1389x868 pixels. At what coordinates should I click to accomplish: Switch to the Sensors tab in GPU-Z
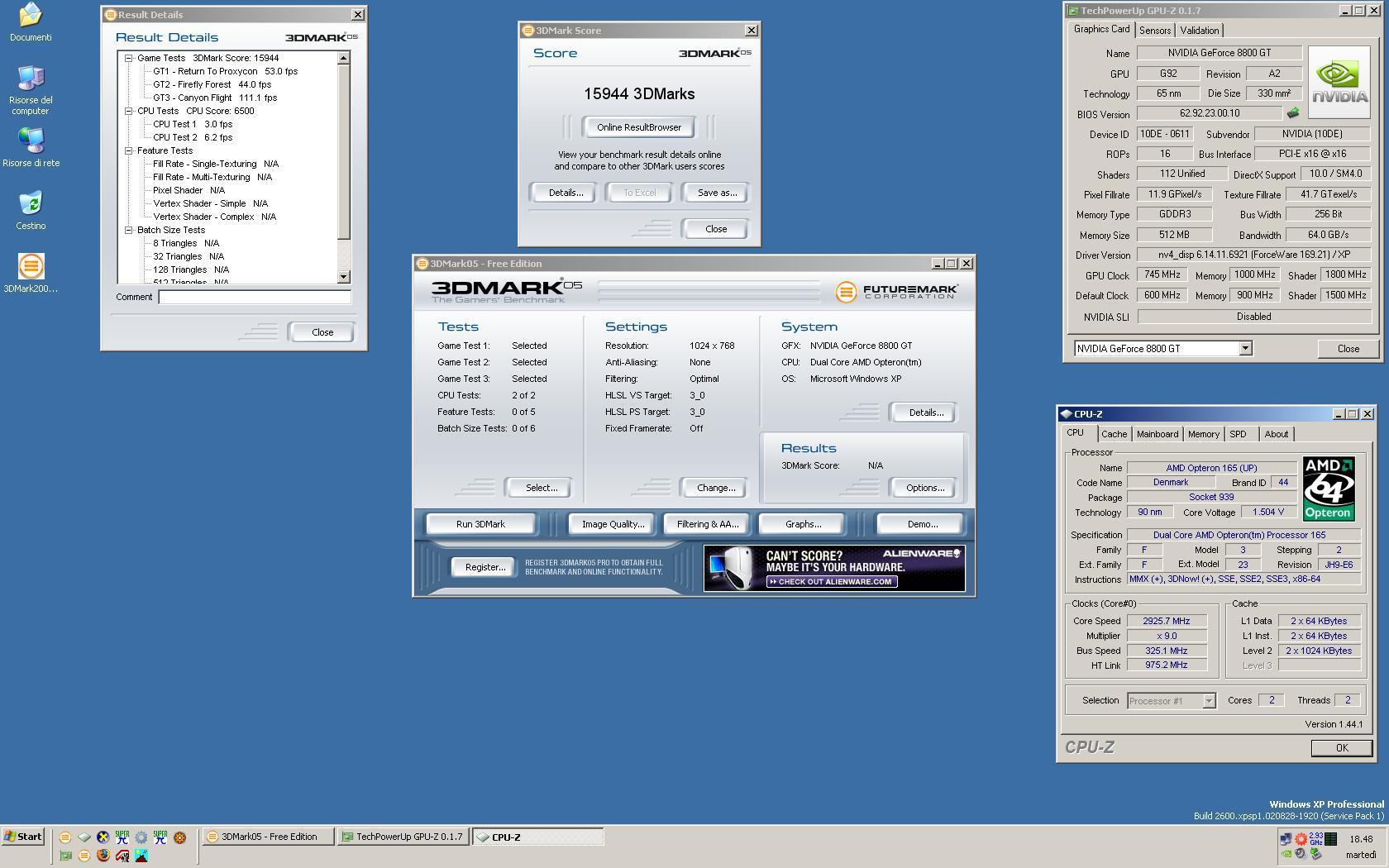[x=1154, y=31]
